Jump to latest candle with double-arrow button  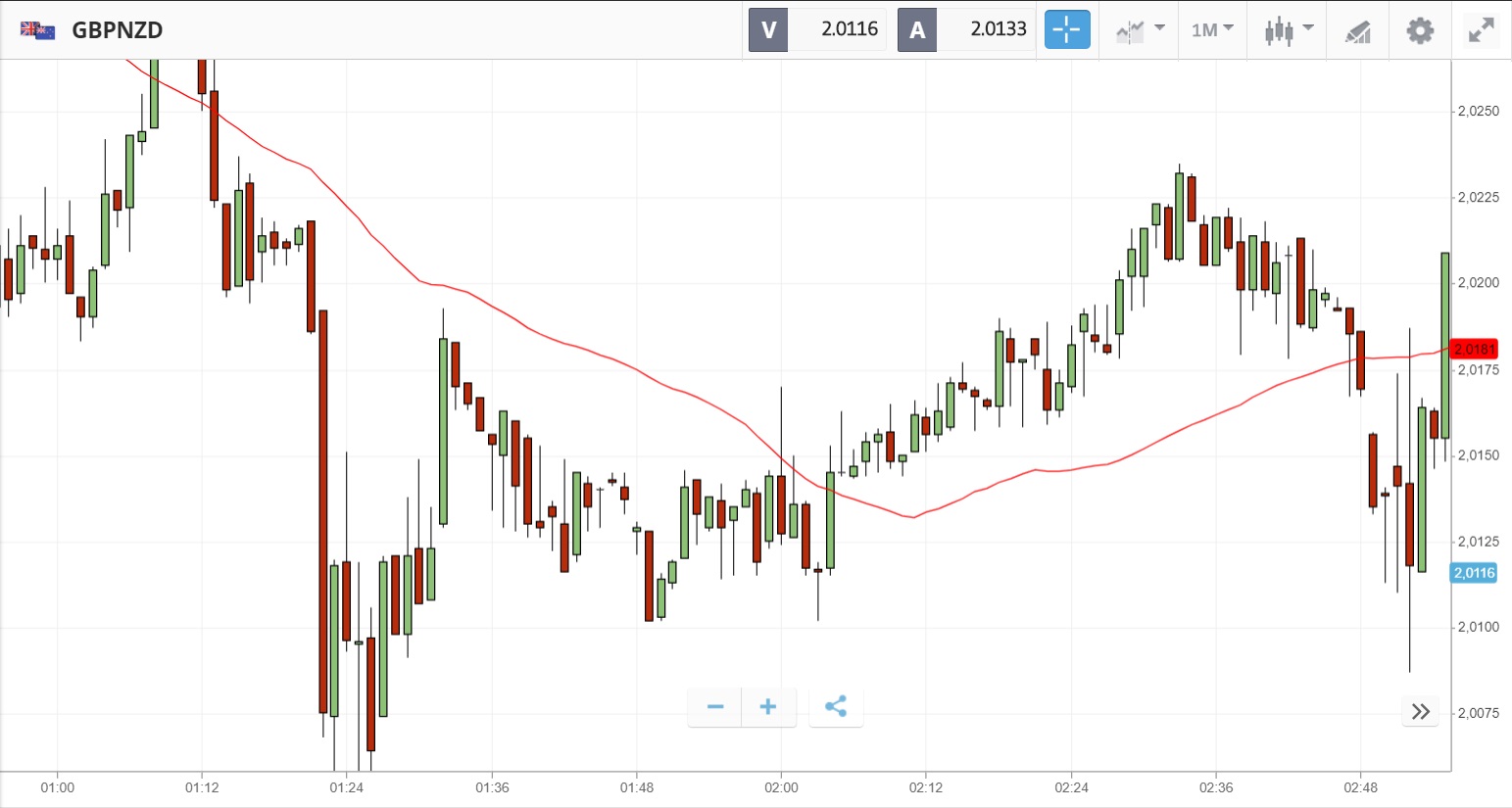(1421, 711)
